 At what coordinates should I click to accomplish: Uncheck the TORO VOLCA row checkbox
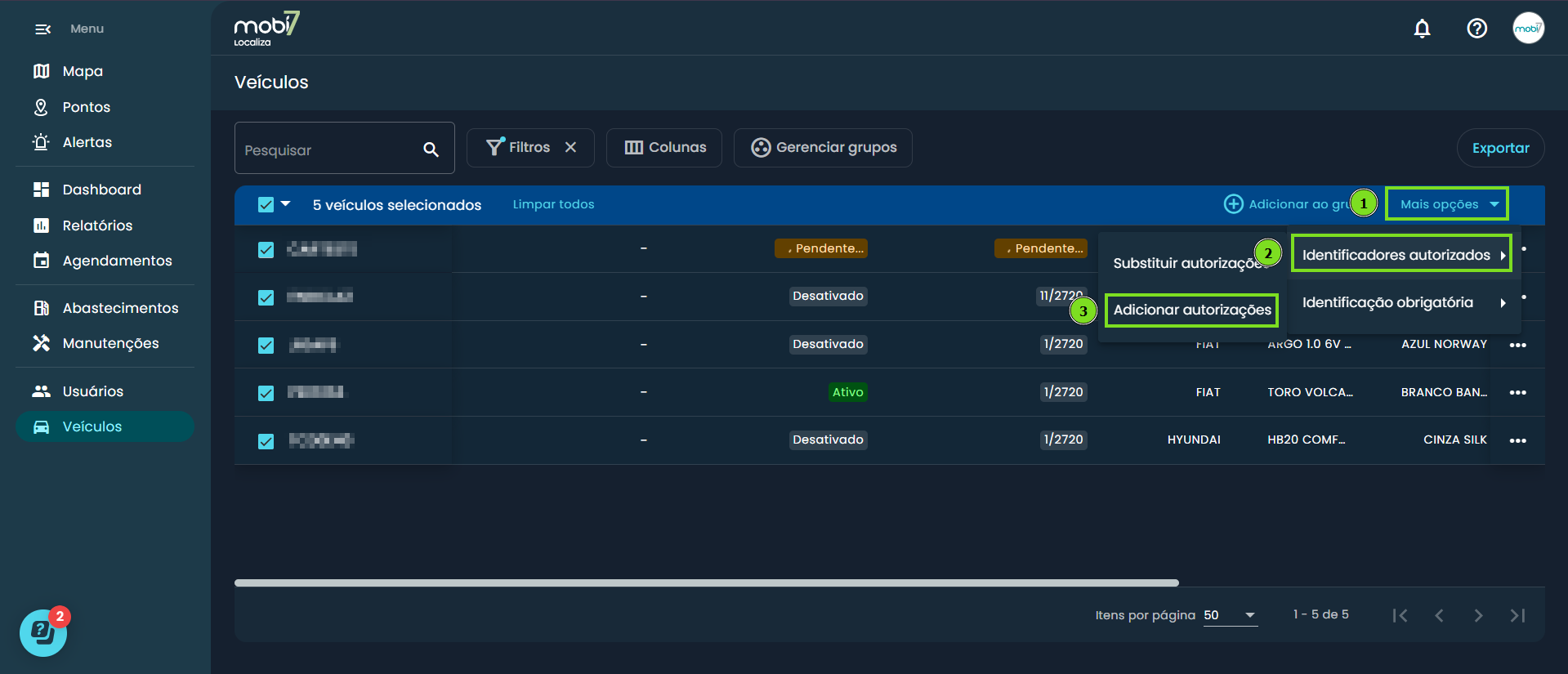pos(266,393)
